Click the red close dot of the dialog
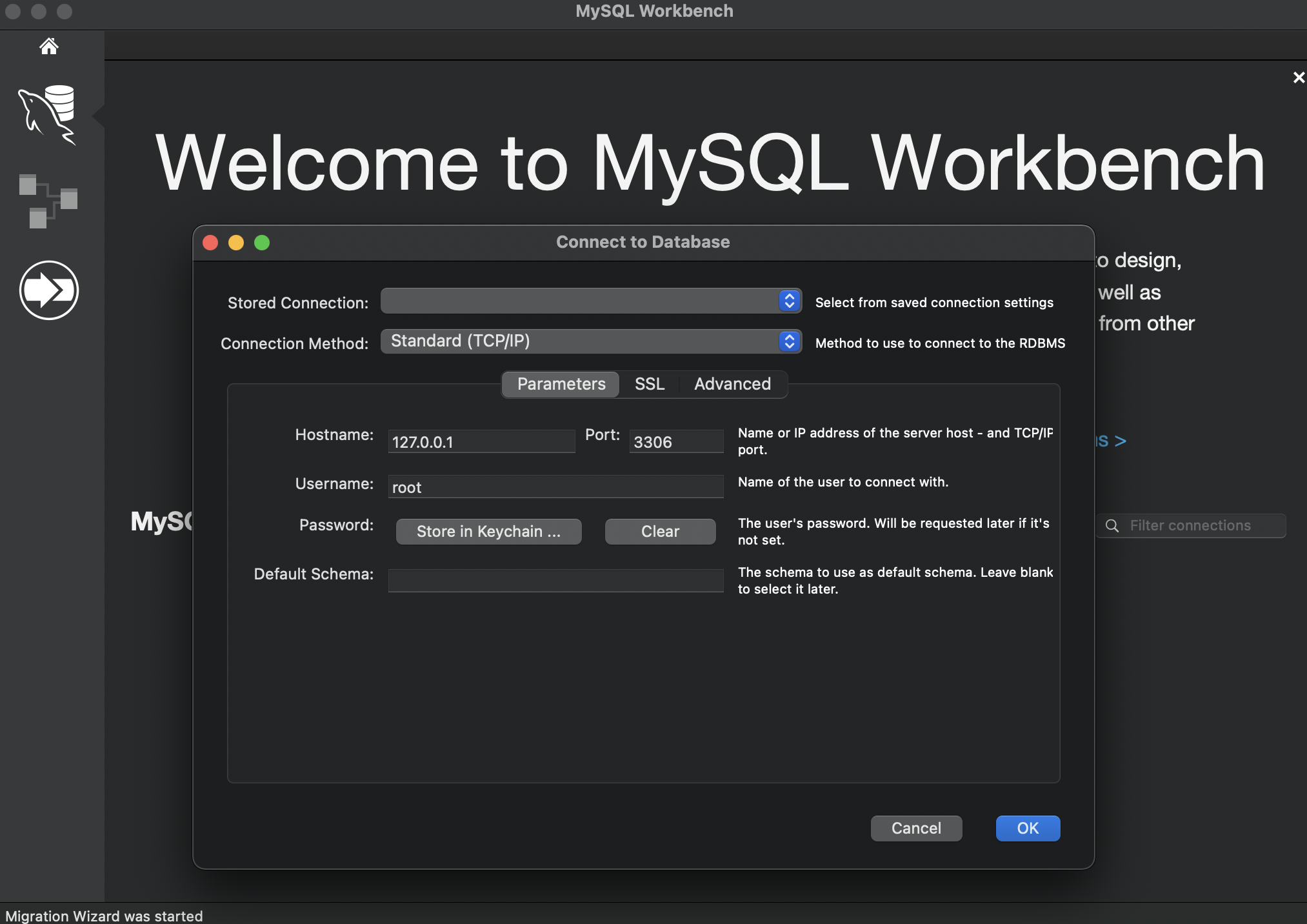 pyautogui.click(x=210, y=243)
